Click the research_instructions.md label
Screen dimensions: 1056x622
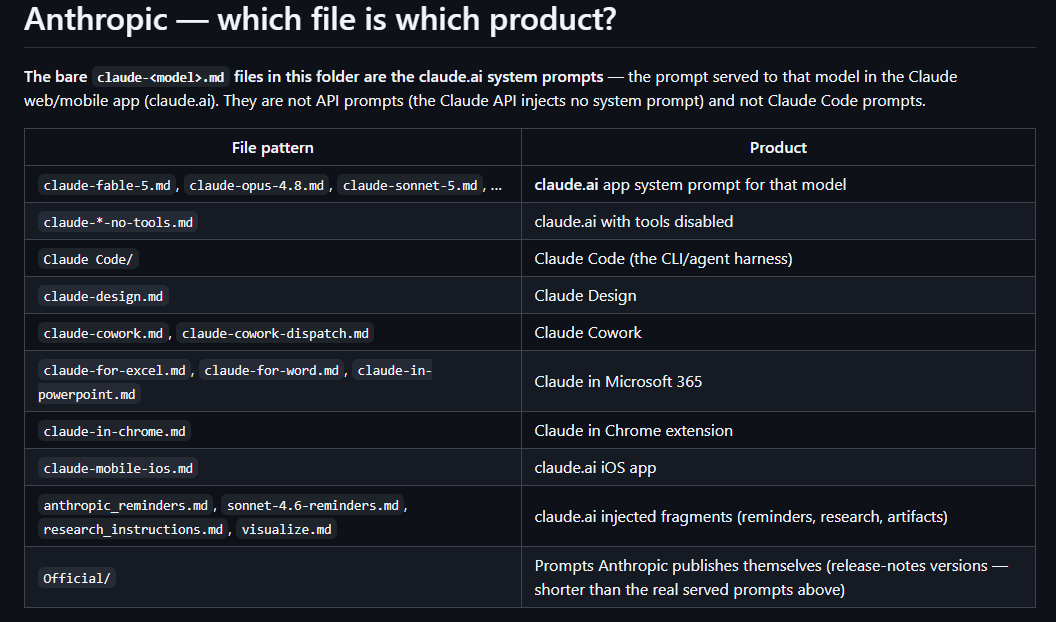[x=133, y=529]
